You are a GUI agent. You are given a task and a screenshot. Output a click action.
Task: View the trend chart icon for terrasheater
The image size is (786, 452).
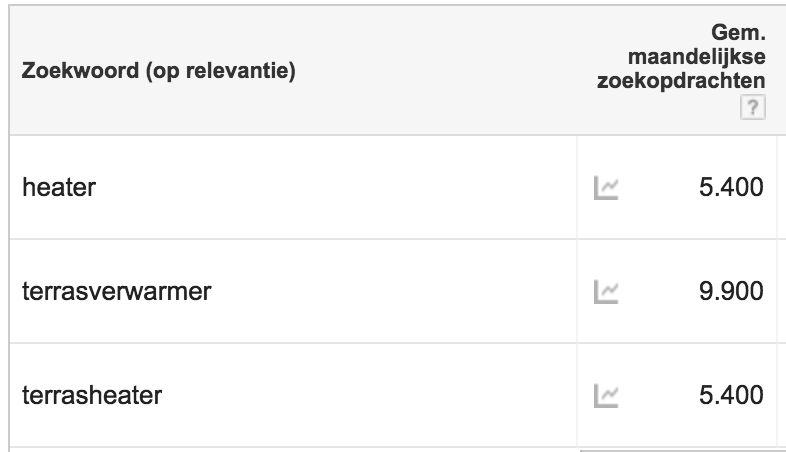tap(606, 396)
